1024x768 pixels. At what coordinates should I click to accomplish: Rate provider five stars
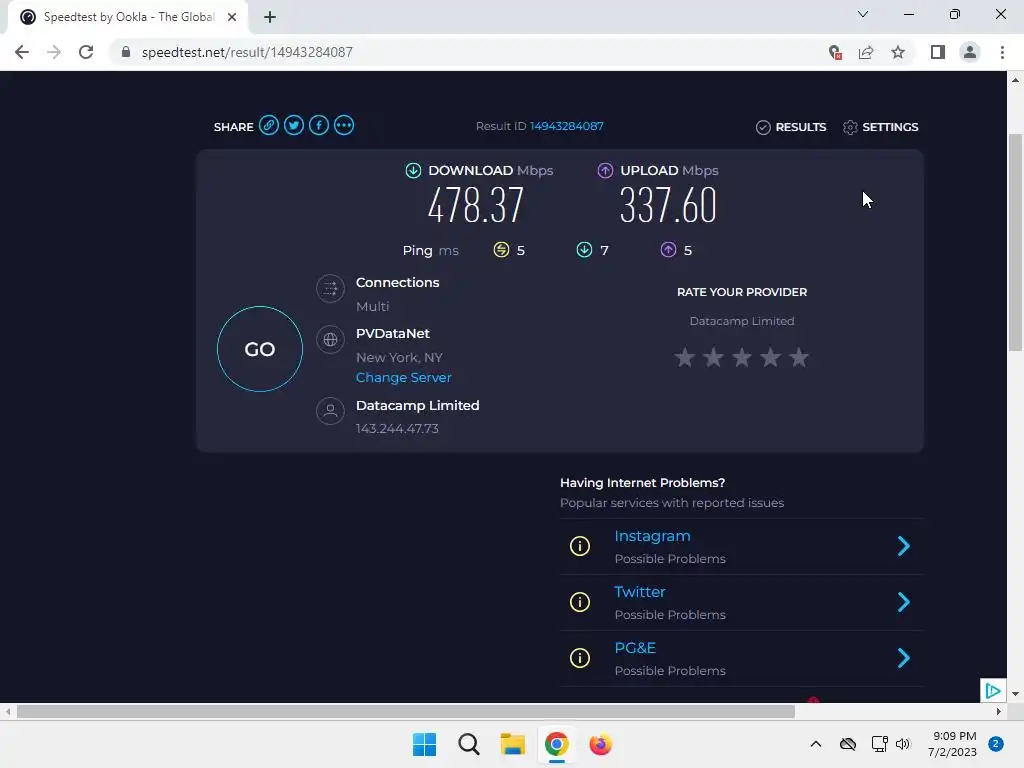point(799,357)
